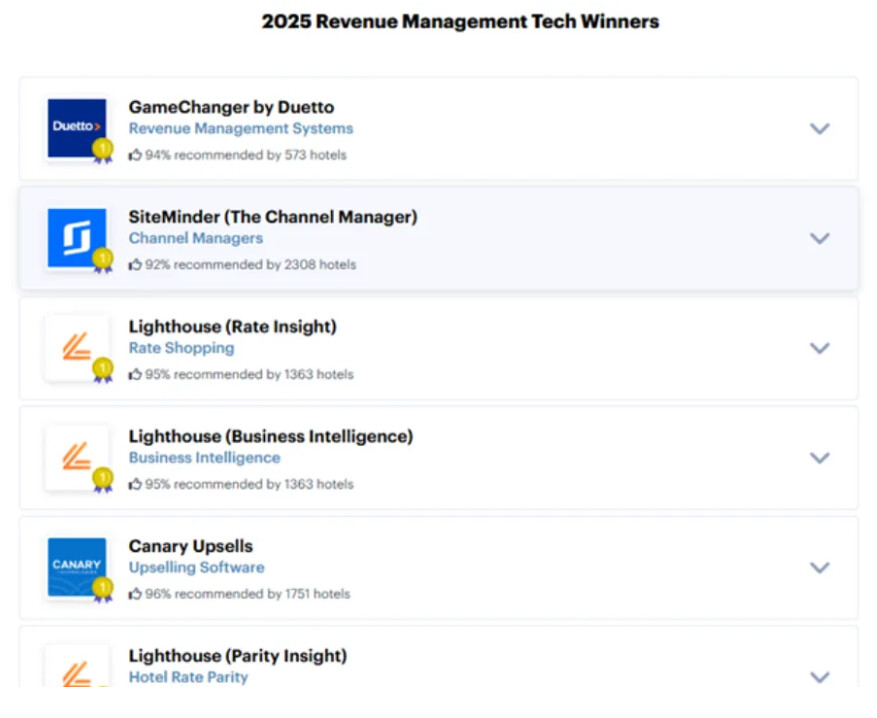Expand the GameChanger by Duetto card

tap(819, 129)
